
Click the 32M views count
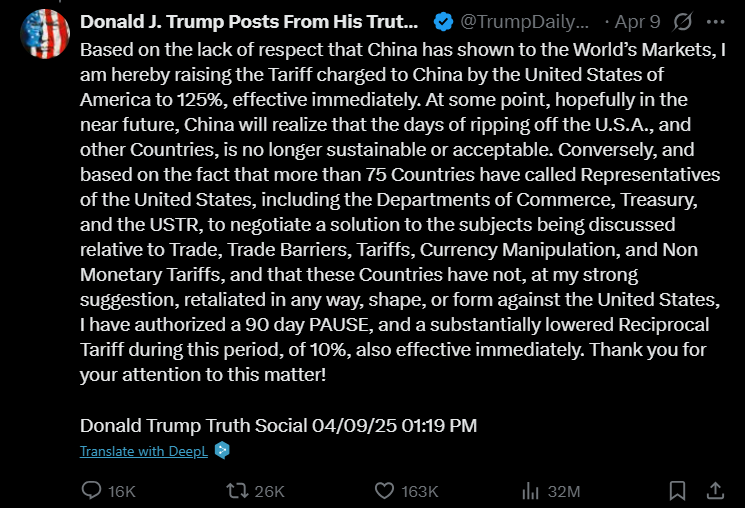[x=564, y=491]
